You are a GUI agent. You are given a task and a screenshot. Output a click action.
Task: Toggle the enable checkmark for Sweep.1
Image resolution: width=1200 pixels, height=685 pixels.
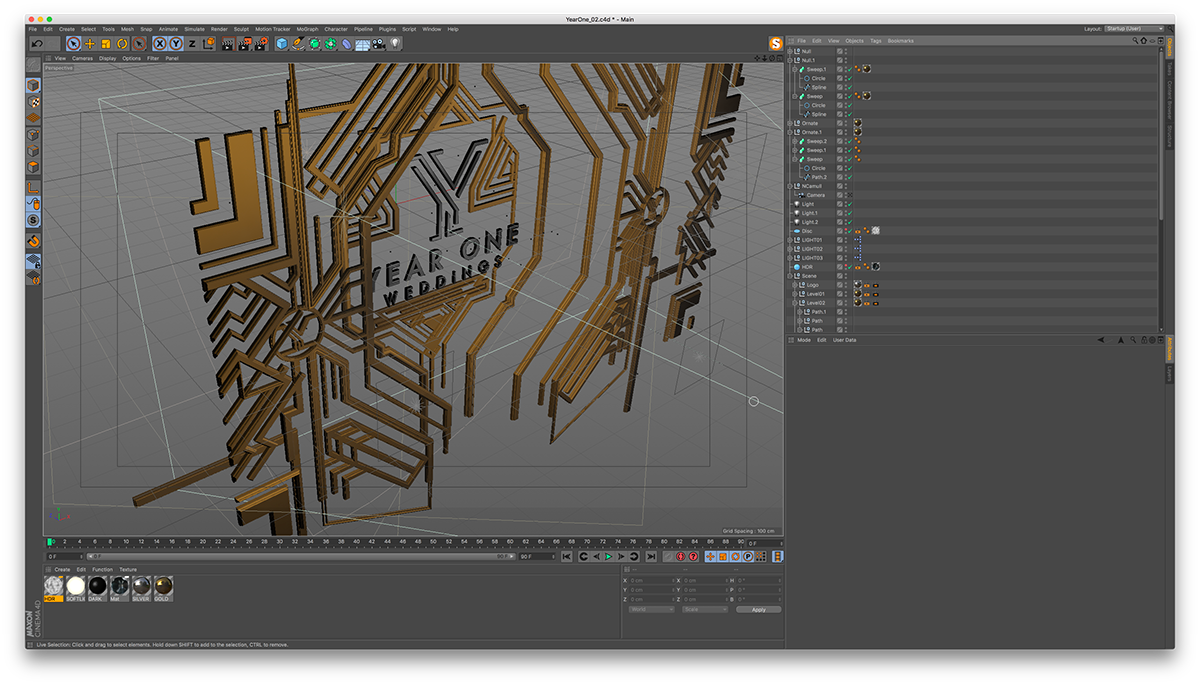pyautogui.click(x=848, y=69)
